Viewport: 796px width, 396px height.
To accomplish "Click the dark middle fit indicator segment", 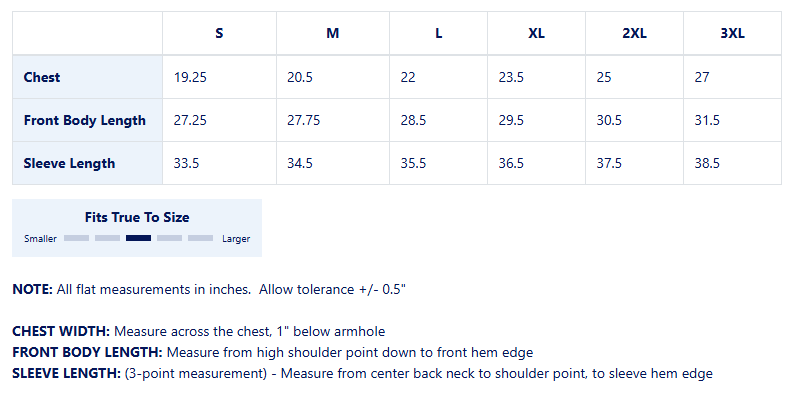I will 138,238.
